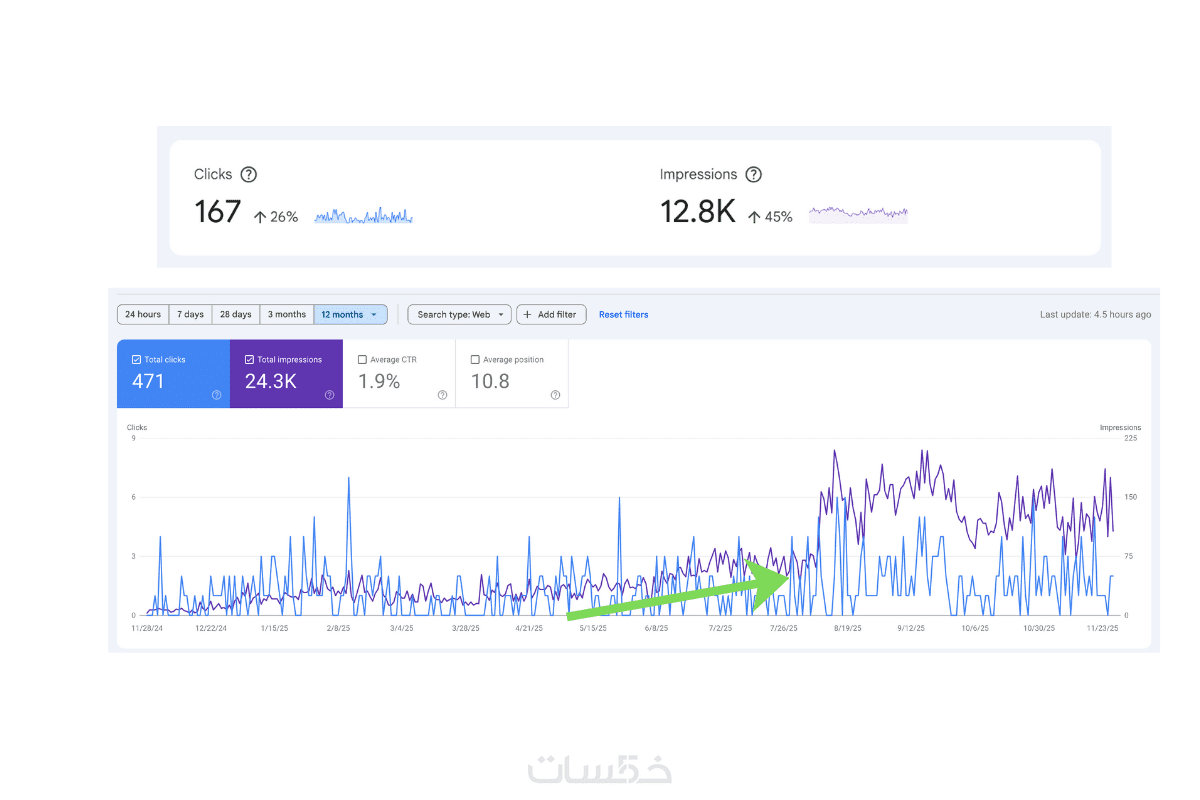Click the Impressions sparkline mini chart

(858, 213)
